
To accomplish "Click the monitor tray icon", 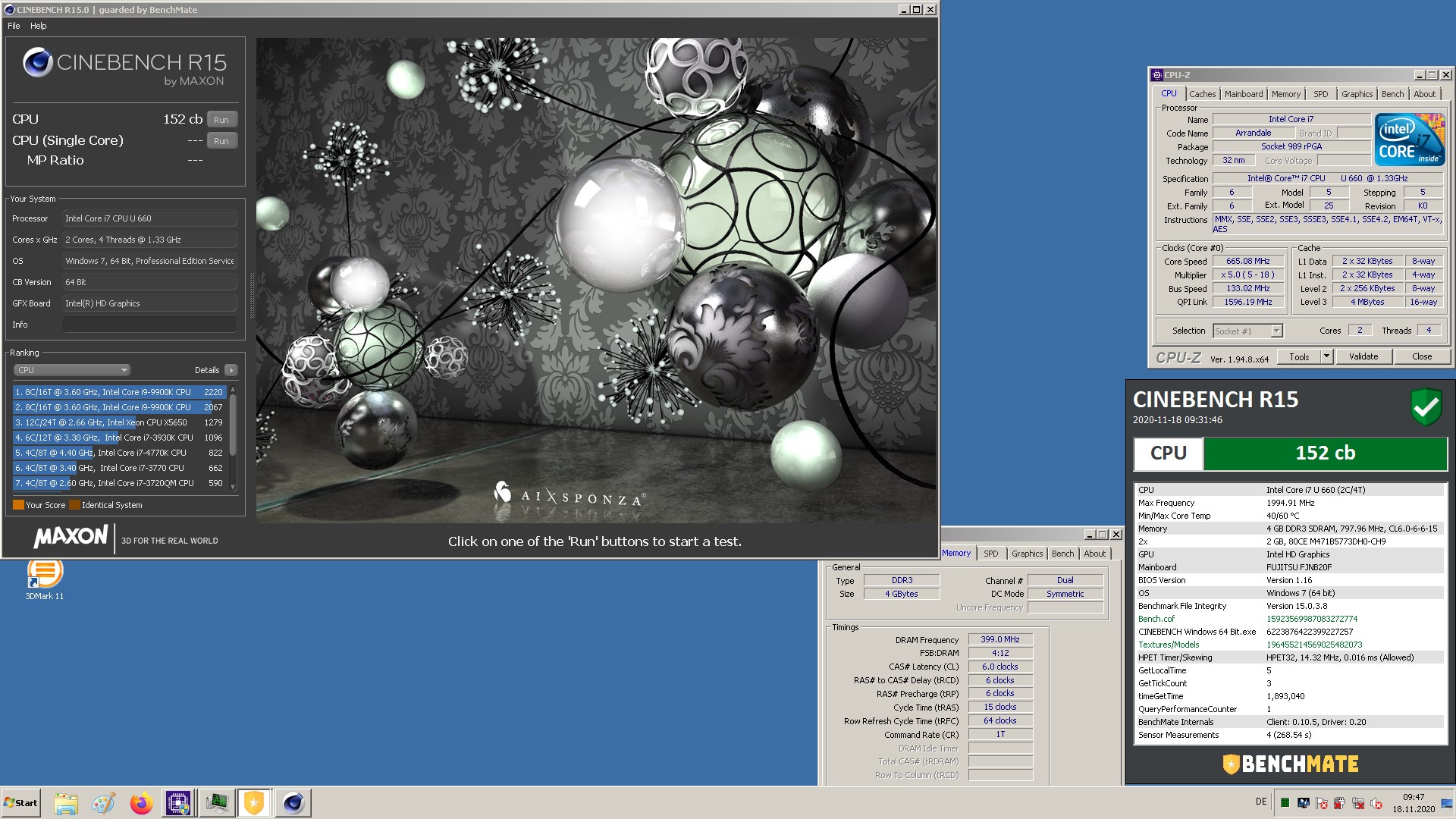I will 1303,803.
